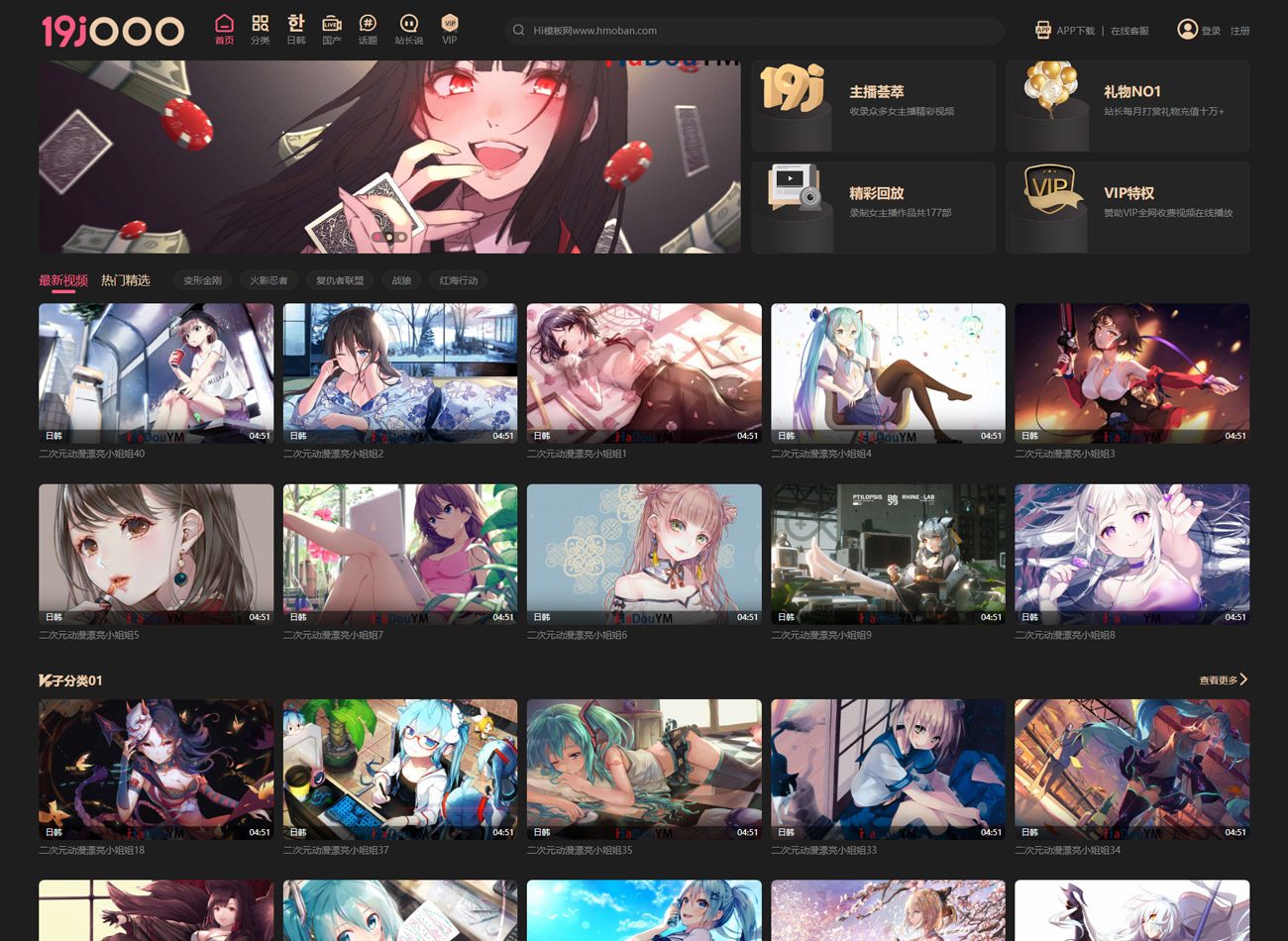Open thumbnail for 二次元动漫漂亮小姐姐18
This screenshot has height=941, width=1288.
[156, 770]
